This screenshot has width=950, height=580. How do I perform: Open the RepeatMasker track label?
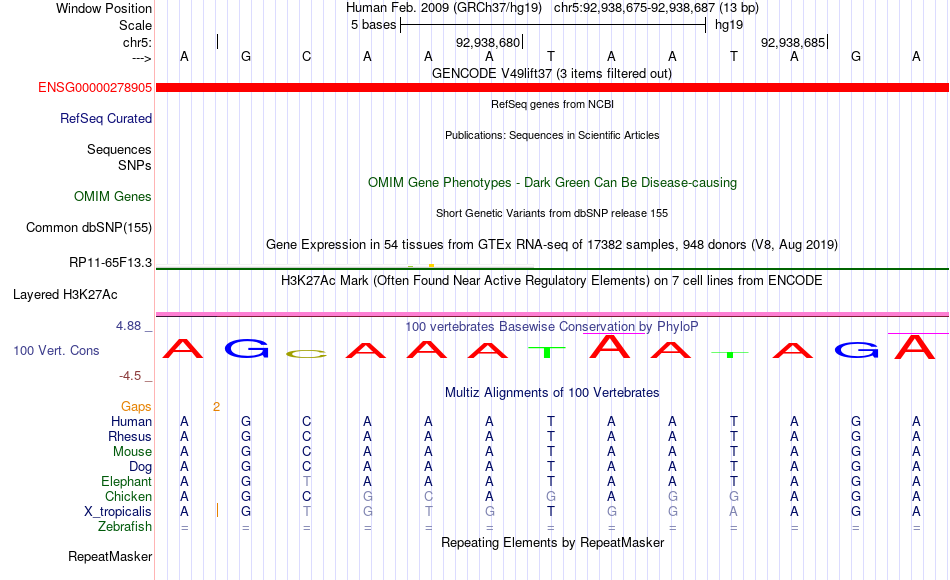[110, 557]
